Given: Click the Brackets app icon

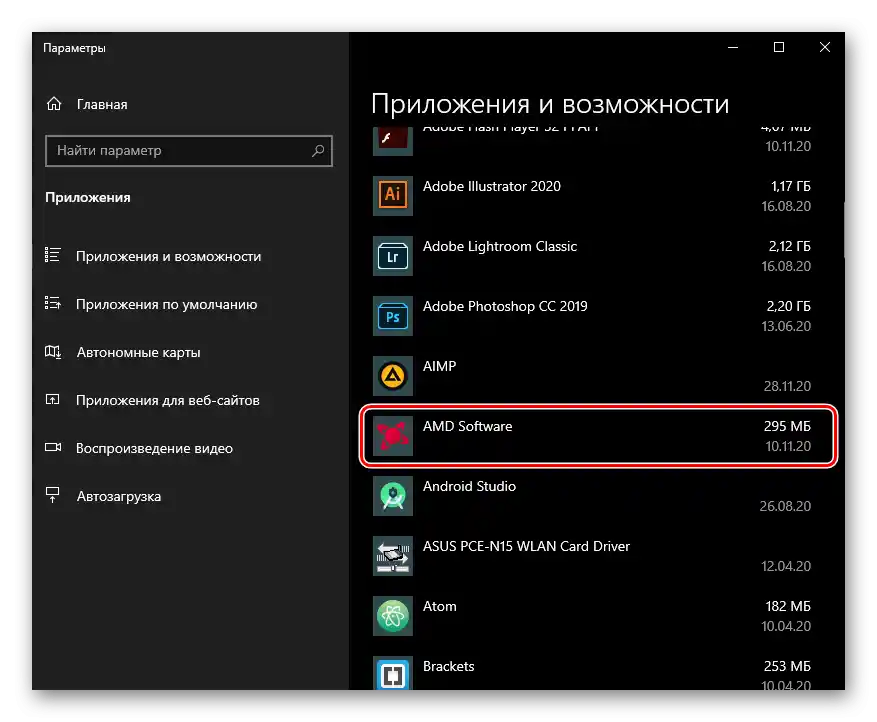Looking at the screenshot, I should (393, 673).
